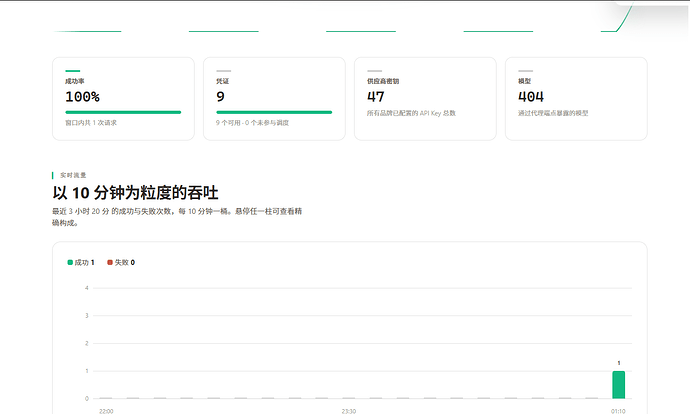Click the 供应商密钥 value 47
The height and width of the screenshot is (414, 690).
point(376,97)
